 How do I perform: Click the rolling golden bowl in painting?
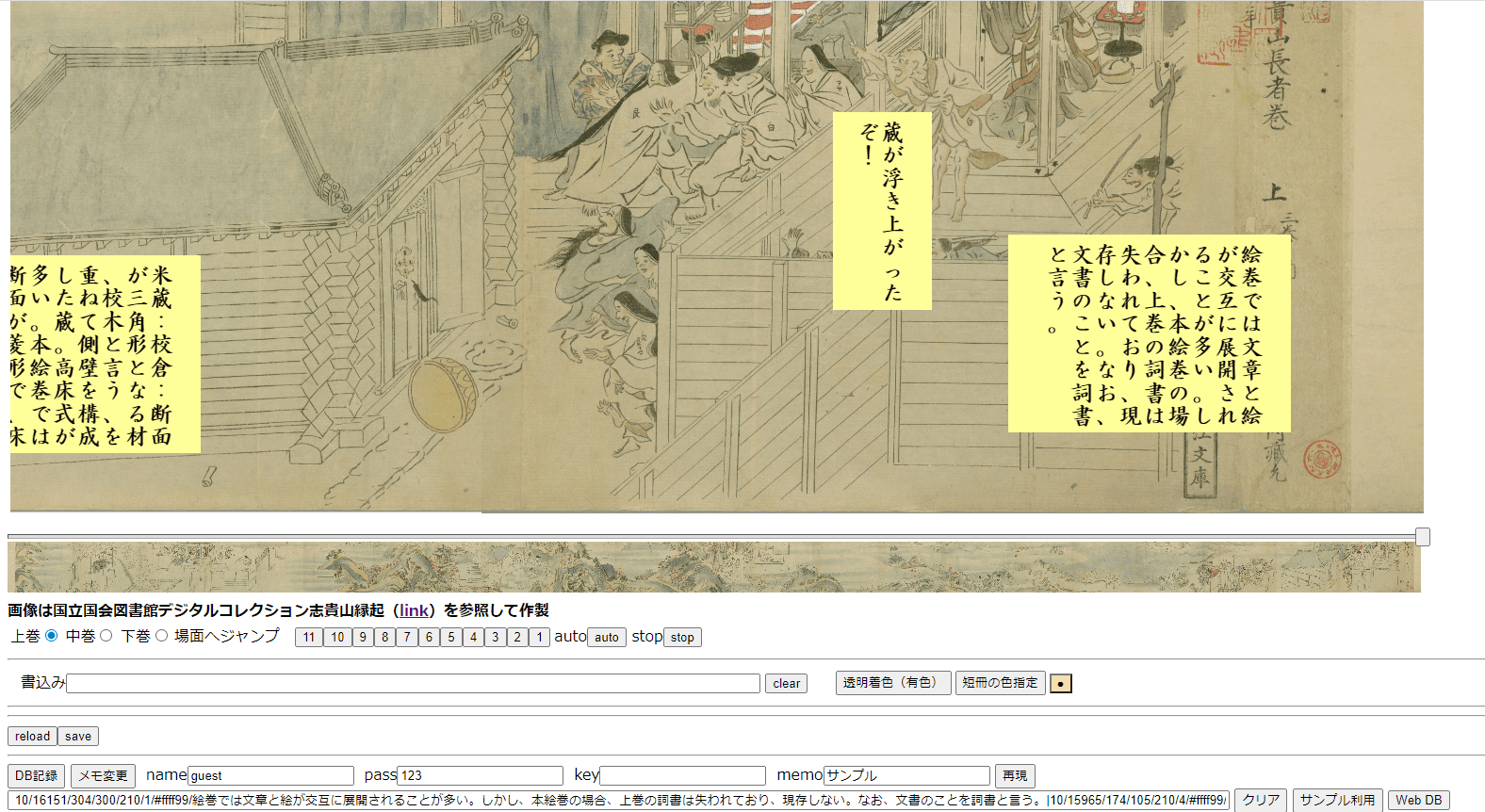(x=443, y=394)
